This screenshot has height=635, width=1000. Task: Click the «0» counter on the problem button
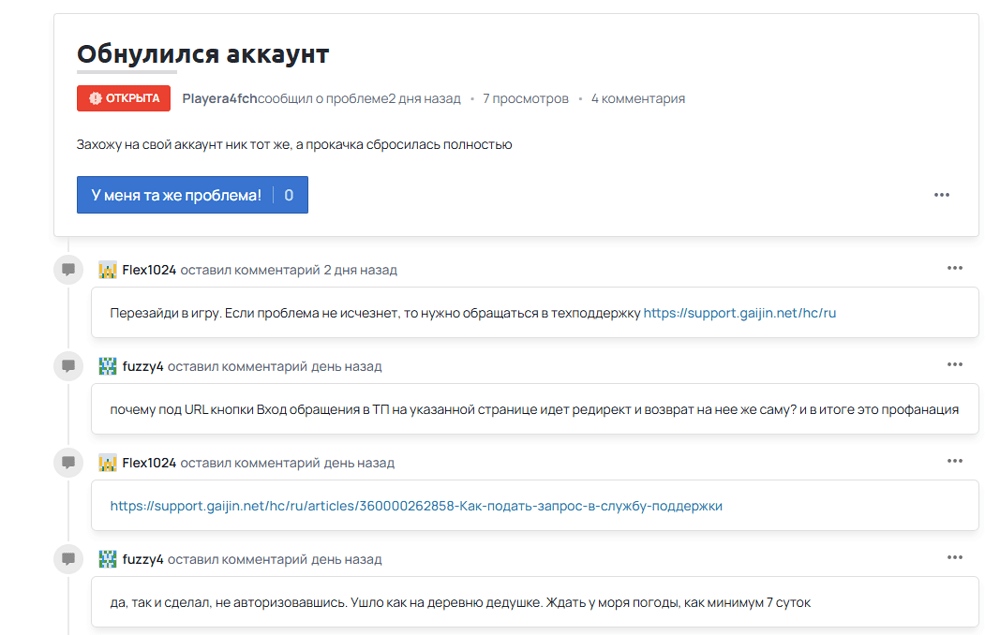coord(288,195)
